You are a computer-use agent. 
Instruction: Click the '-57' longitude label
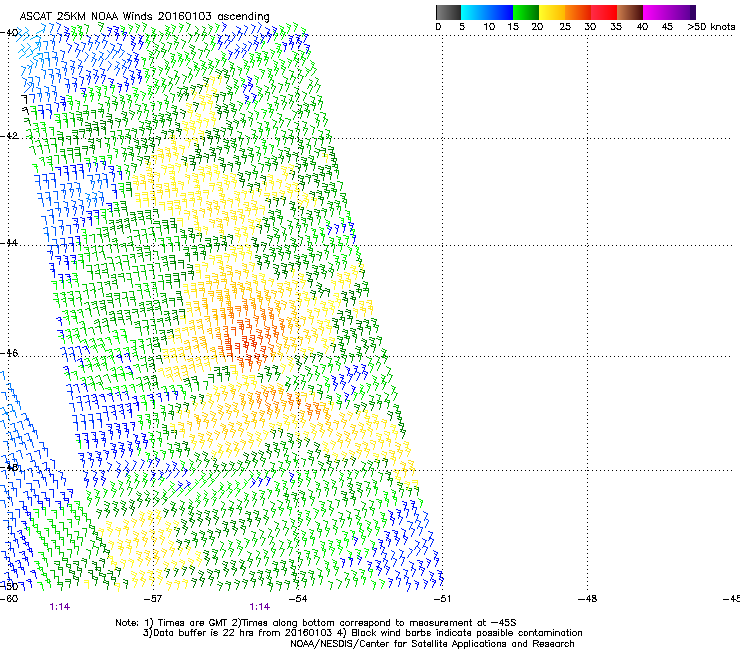pyautogui.click(x=153, y=599)
